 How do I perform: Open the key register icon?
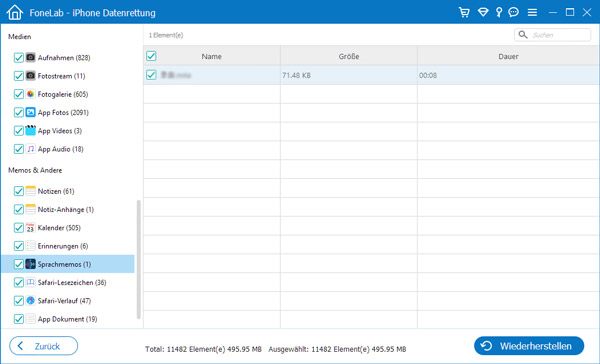(499, 12)
